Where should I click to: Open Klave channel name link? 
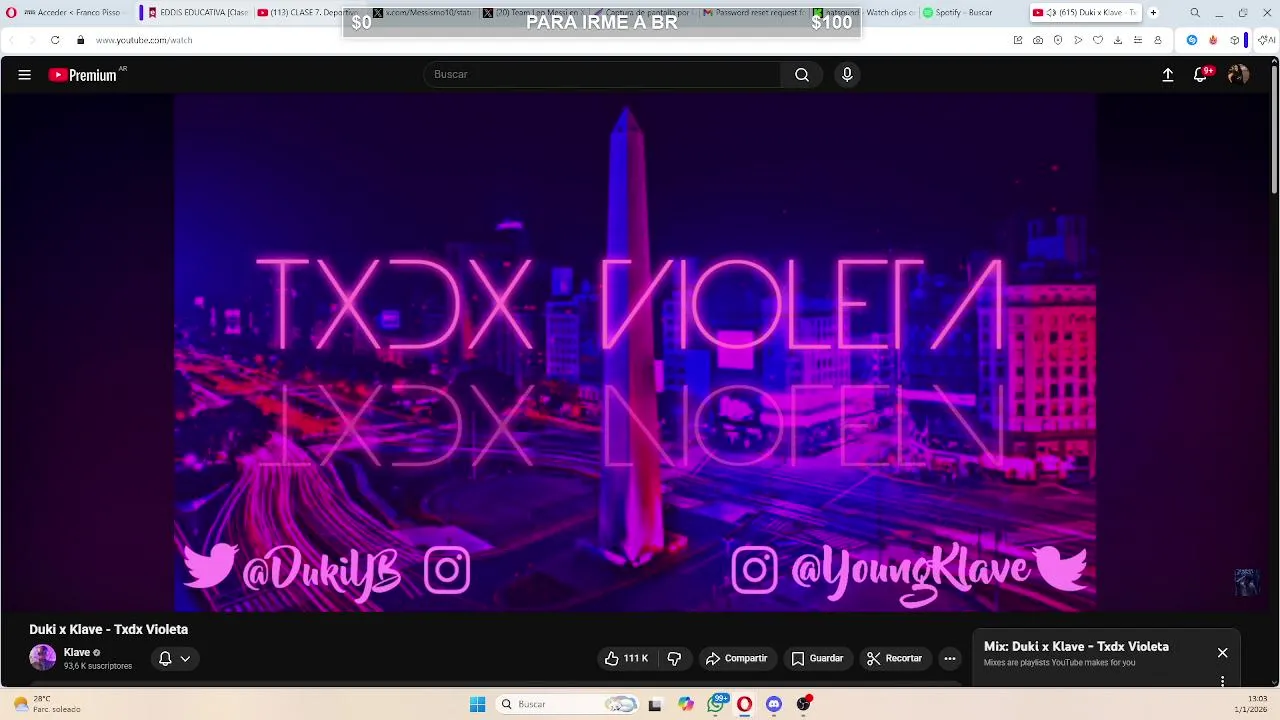pos(77,652)
